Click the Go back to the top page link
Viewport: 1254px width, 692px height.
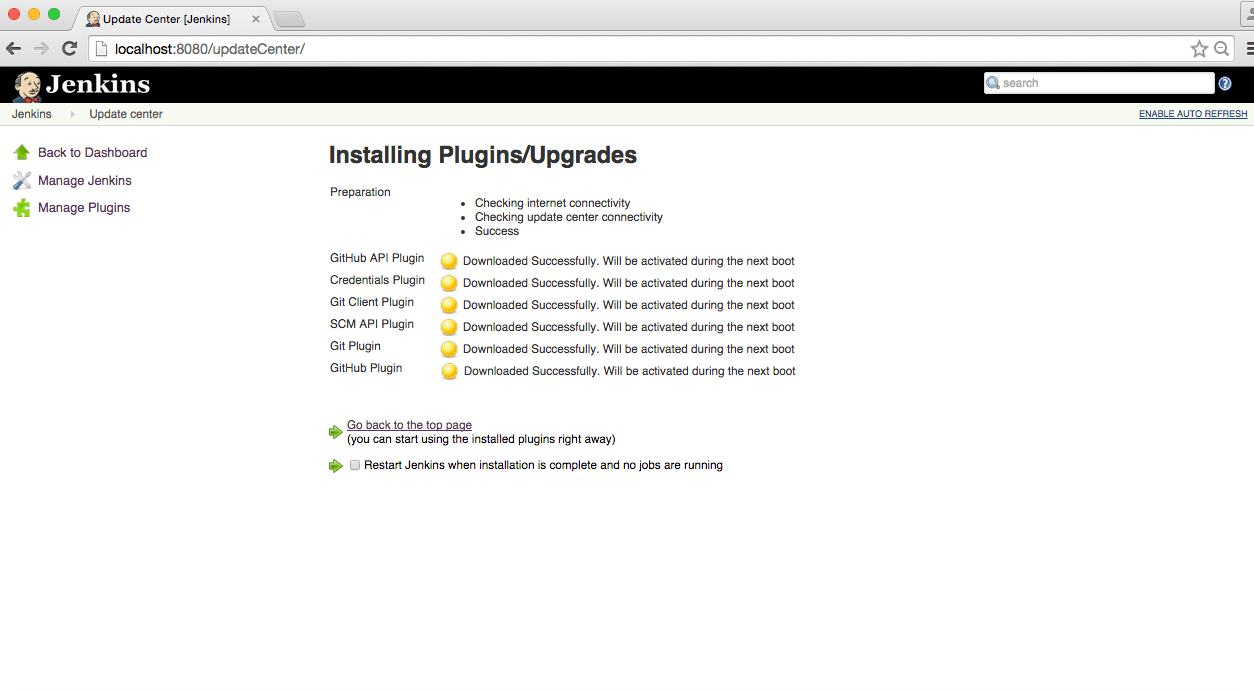pos(409,425)
